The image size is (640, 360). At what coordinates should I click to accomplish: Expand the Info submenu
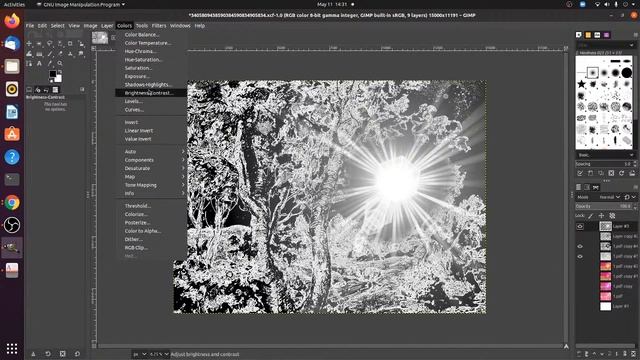point(151,193)
